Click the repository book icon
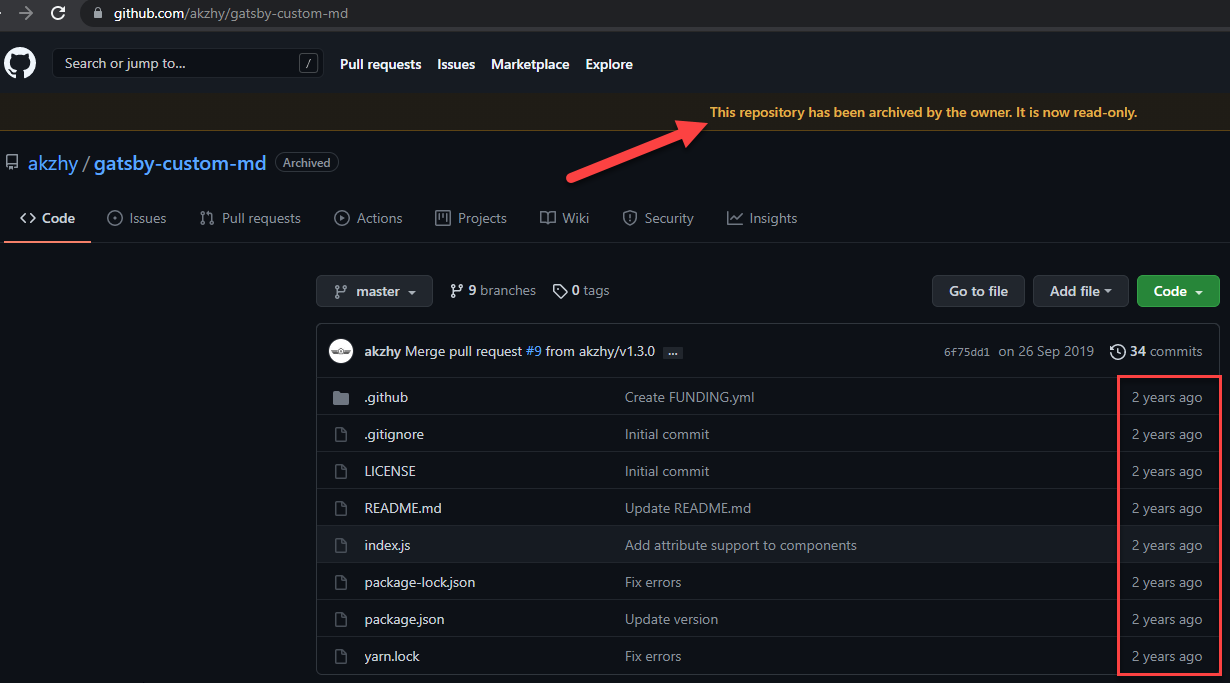 (12, 162)
